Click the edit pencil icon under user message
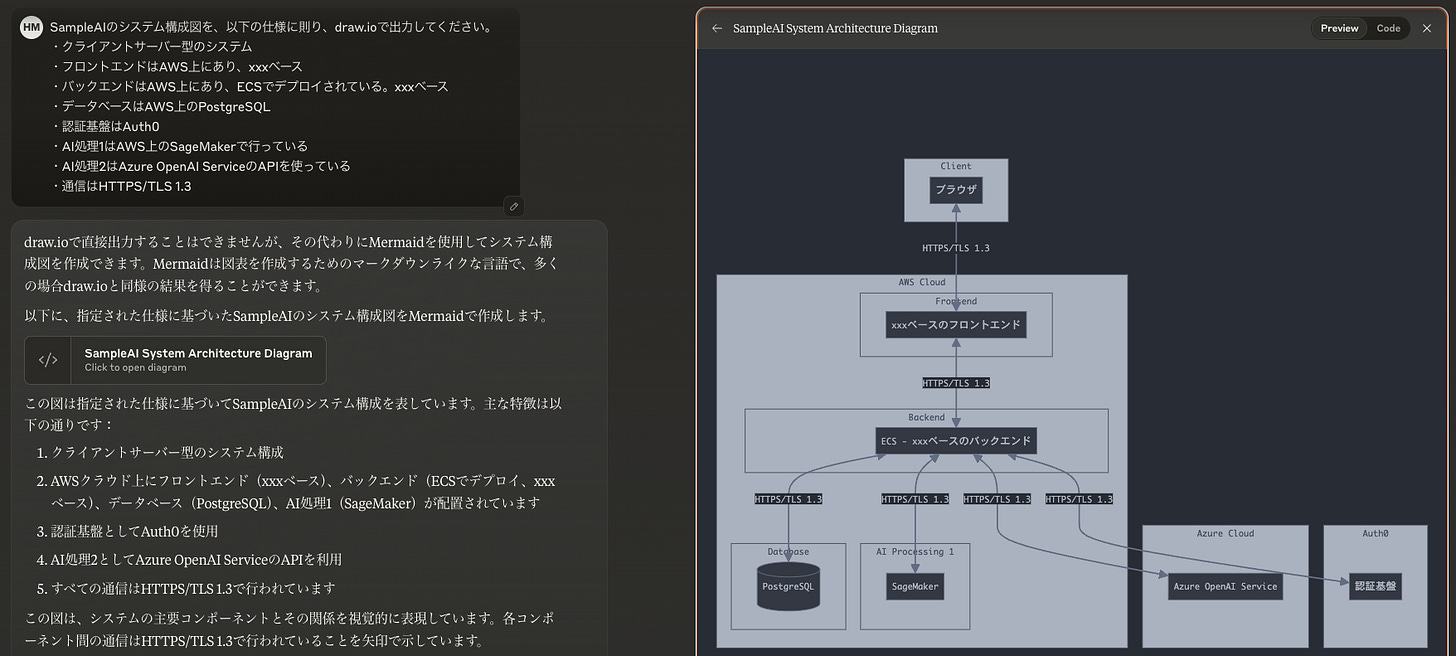The image size is (1456, 656). click(513, 207)
